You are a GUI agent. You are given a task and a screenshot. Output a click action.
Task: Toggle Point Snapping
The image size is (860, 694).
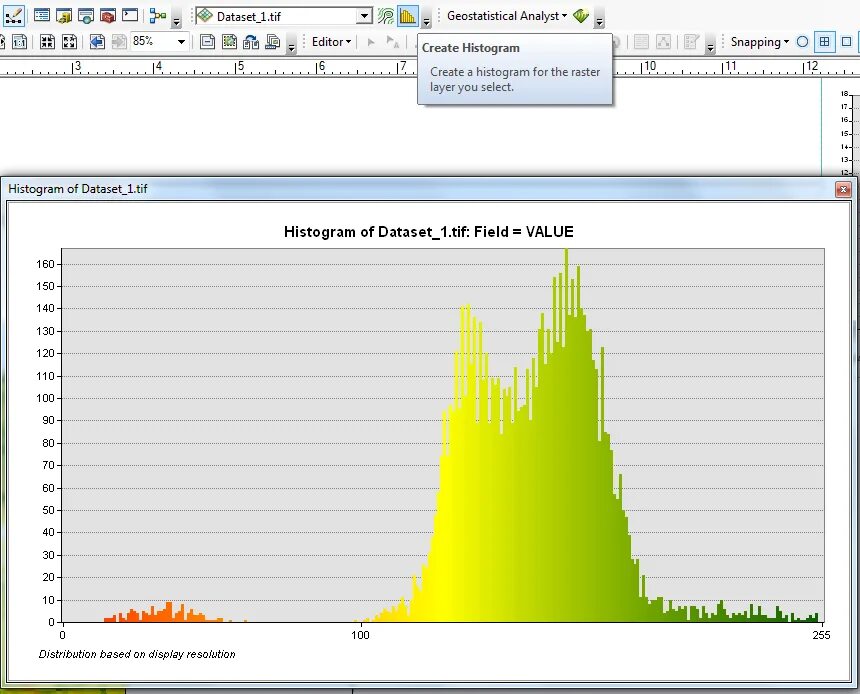coord(802,42)
